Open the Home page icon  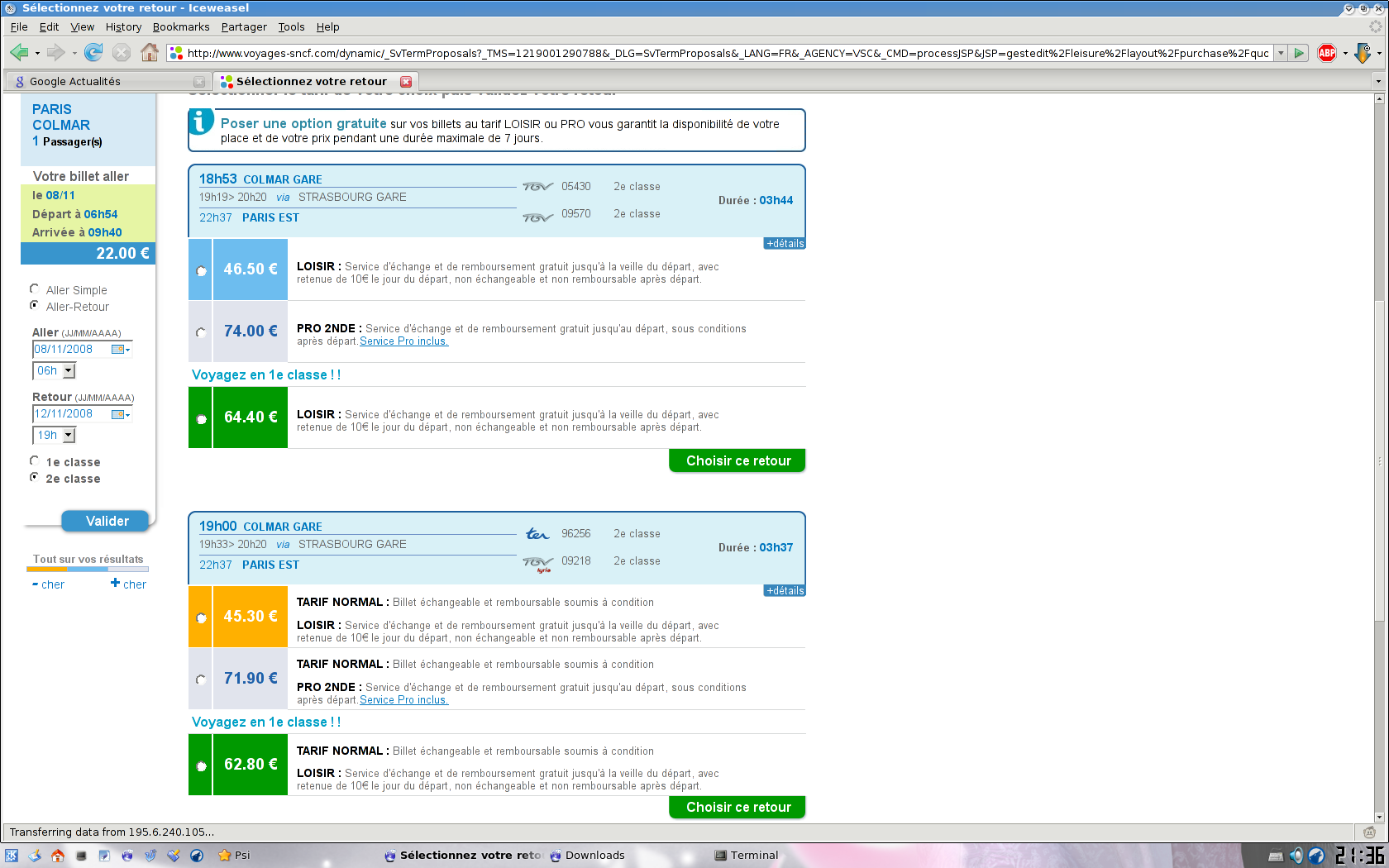tap(150, 53)
